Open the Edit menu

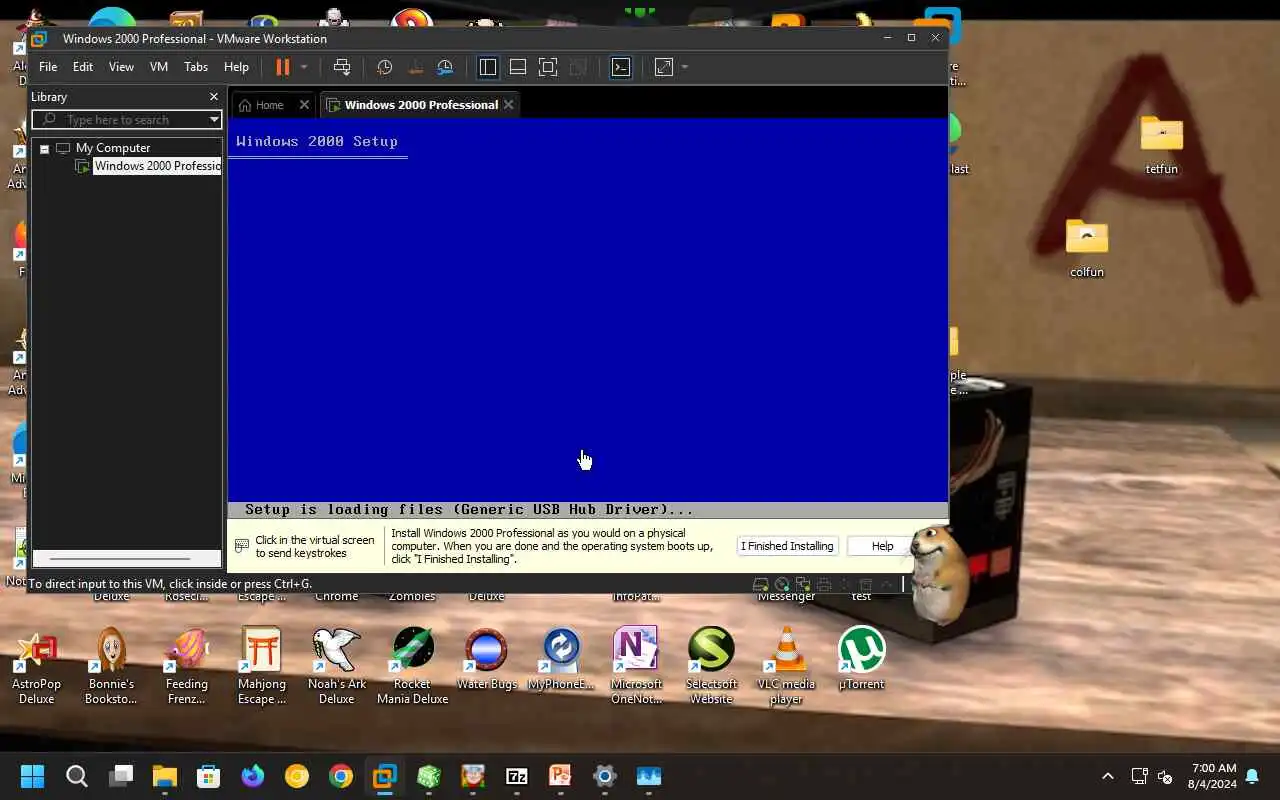point(83,67)
